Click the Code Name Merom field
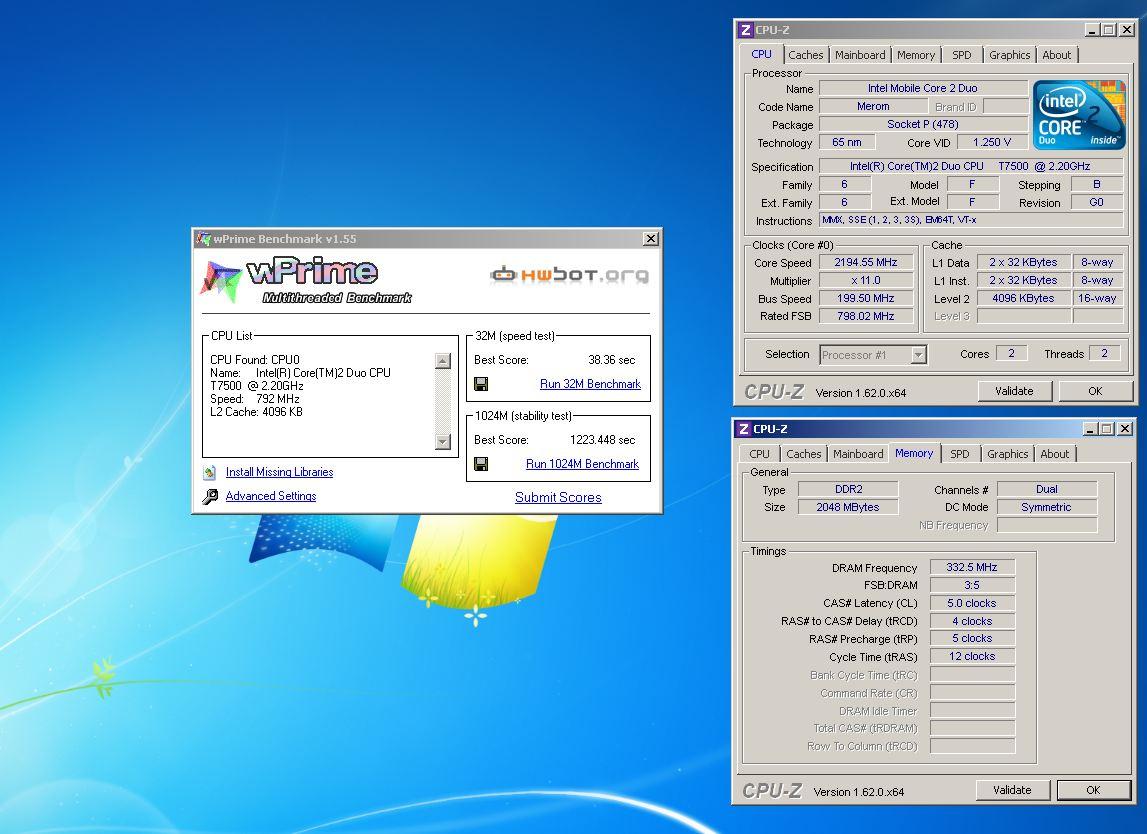The image size is (1147, 834). pyautogui.click(x=873, y=106)
